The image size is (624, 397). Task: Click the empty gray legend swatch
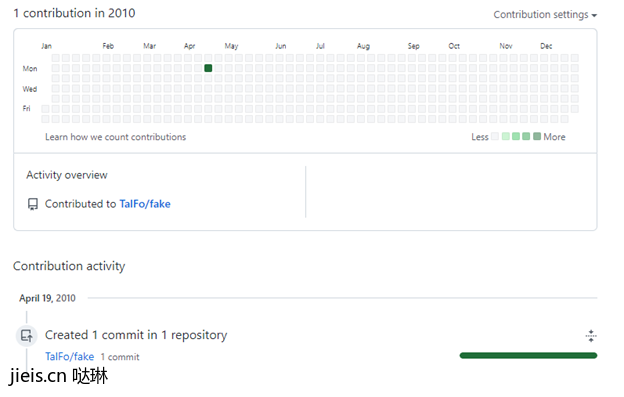(495, 136)
